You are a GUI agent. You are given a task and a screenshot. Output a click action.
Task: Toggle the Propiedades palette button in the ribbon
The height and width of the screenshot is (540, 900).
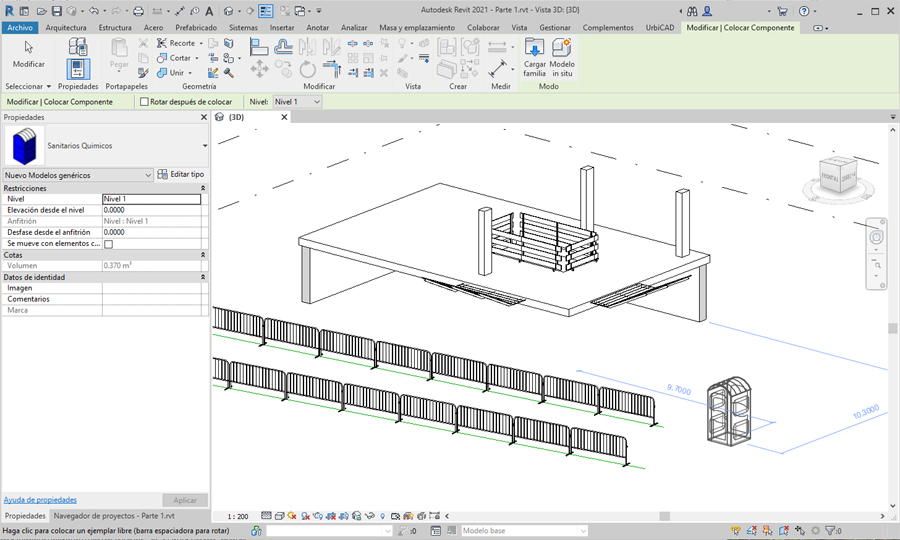click(x=78, y=68)
